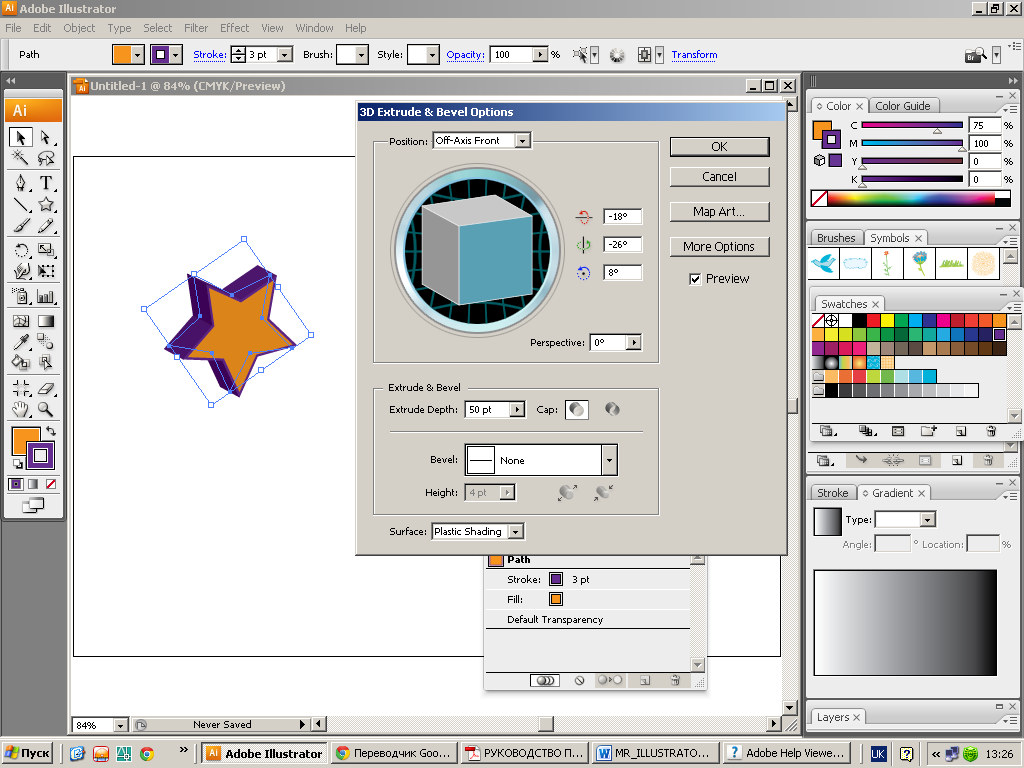Swap fill and stroke arrows

click(x=51, y=431)
